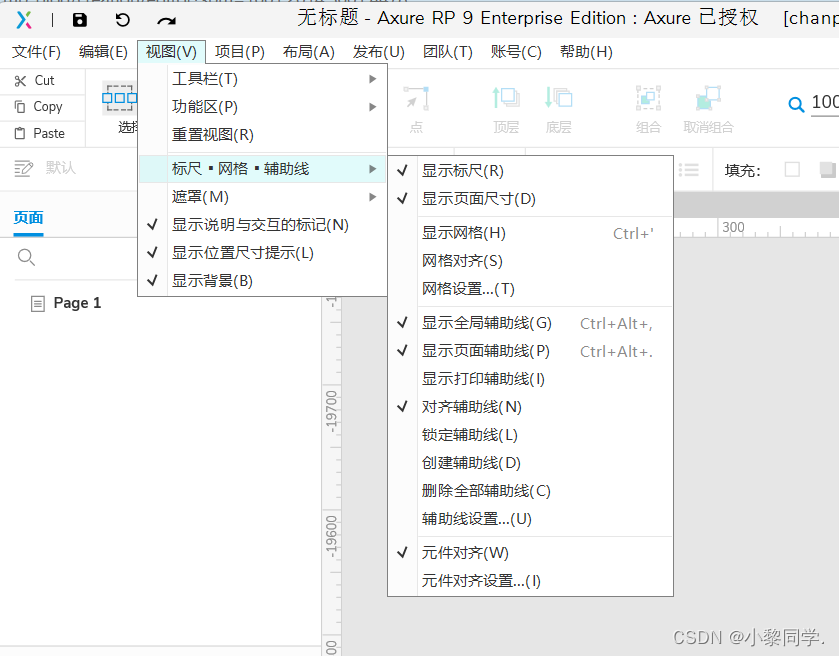Send to back using the 底层 icon
The height and width of the screenshot is (656, 839).
pyautogui.click(x=558, y=98)
